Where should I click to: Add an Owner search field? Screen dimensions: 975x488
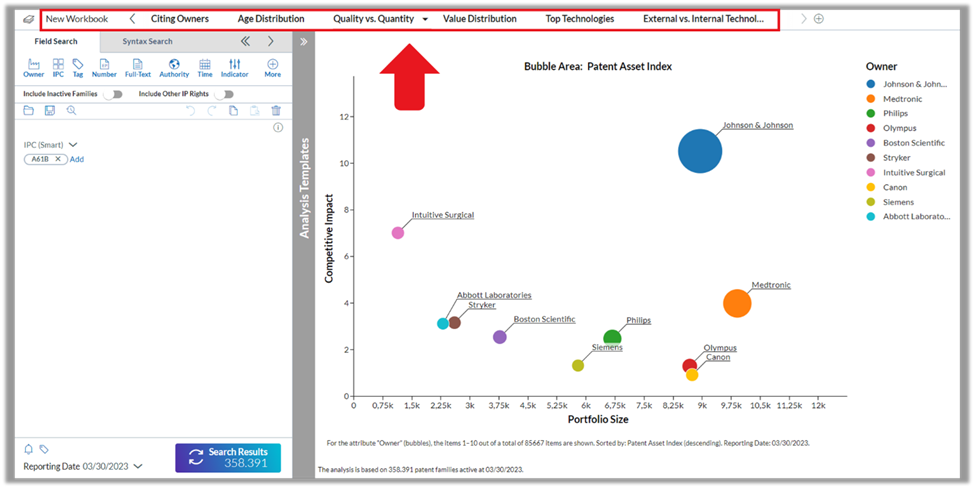34,68
